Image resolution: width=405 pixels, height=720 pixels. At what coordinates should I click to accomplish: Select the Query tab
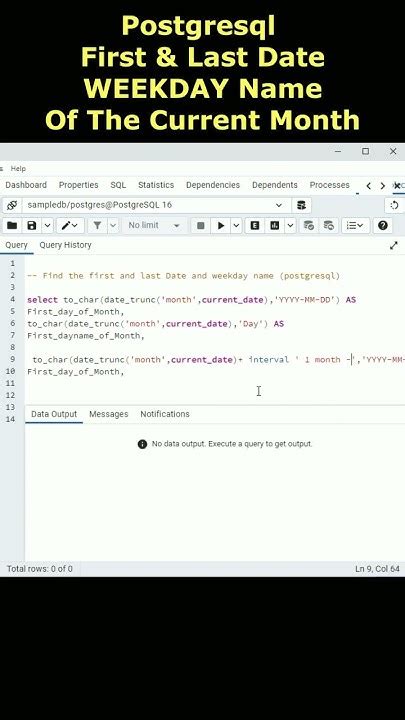pos(17,245)
